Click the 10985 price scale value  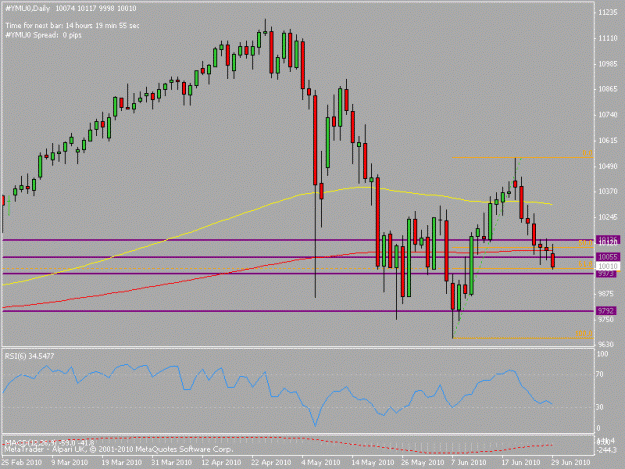(x=607, y=64)
